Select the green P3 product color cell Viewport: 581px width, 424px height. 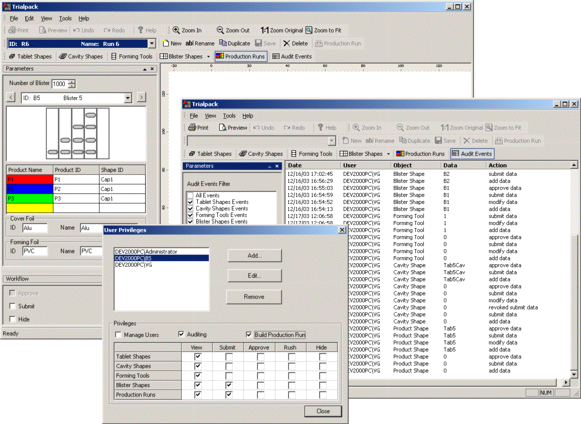(x=30, y=199)
